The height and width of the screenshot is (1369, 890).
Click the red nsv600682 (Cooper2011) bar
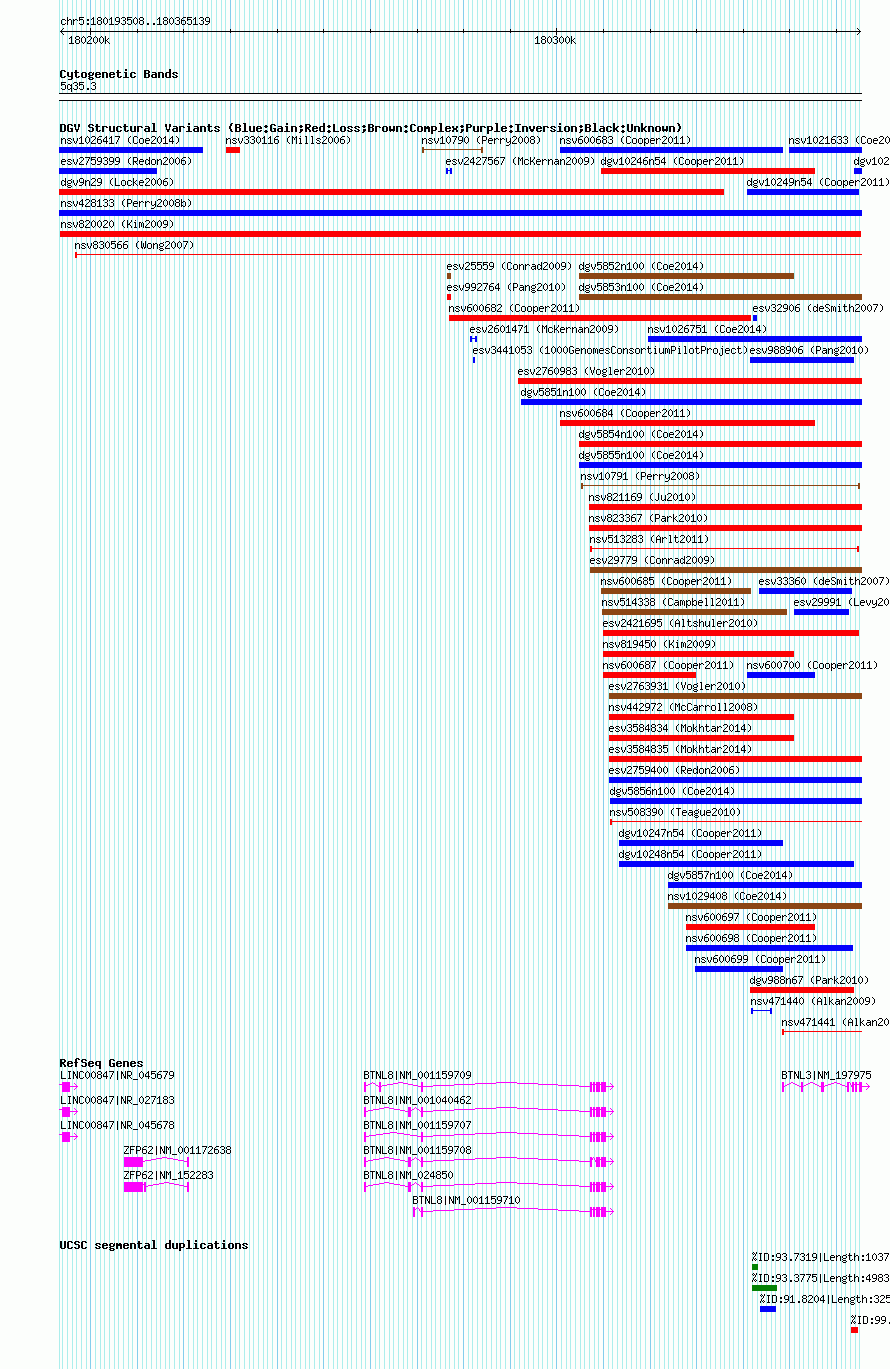click(x=600, y=318)
